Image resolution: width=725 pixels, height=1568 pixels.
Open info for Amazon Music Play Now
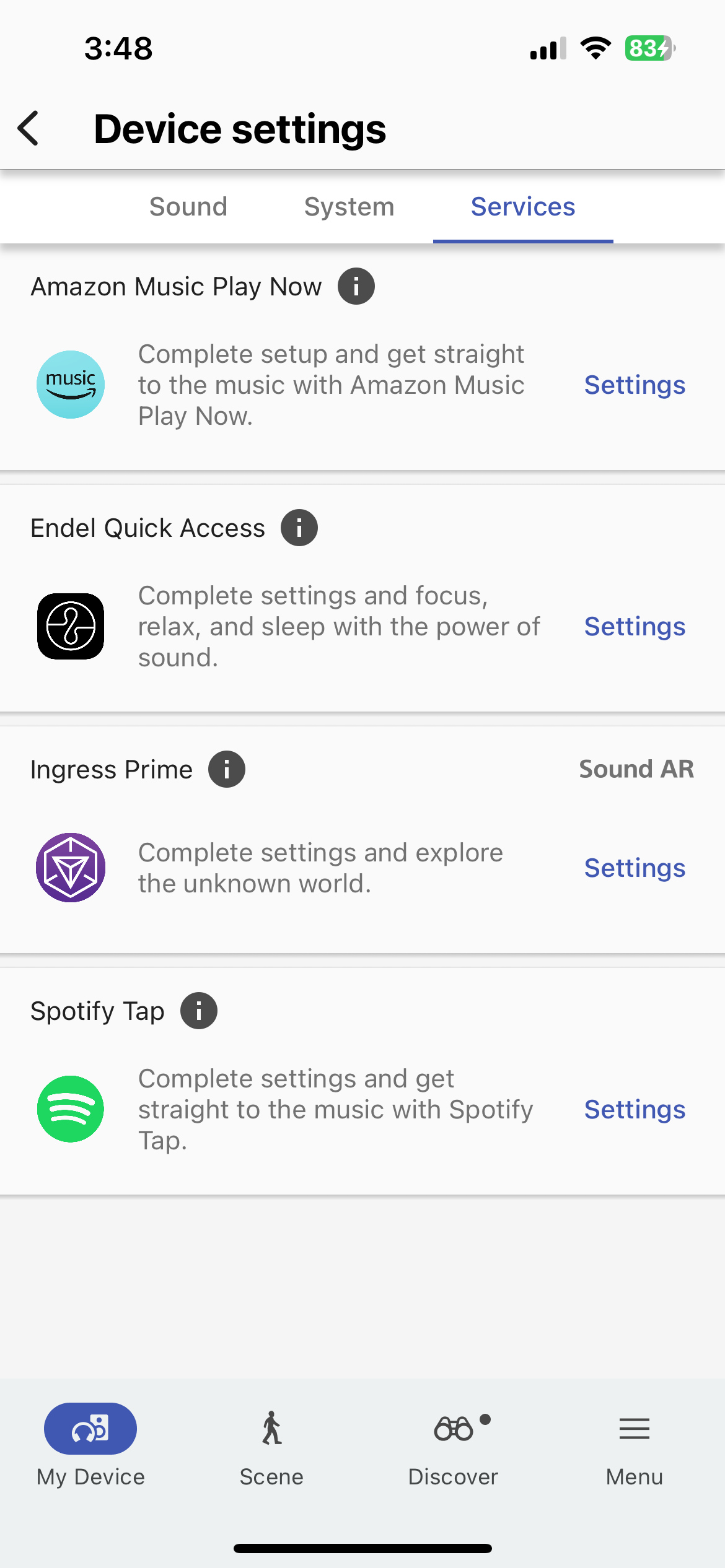coord(356,287)
